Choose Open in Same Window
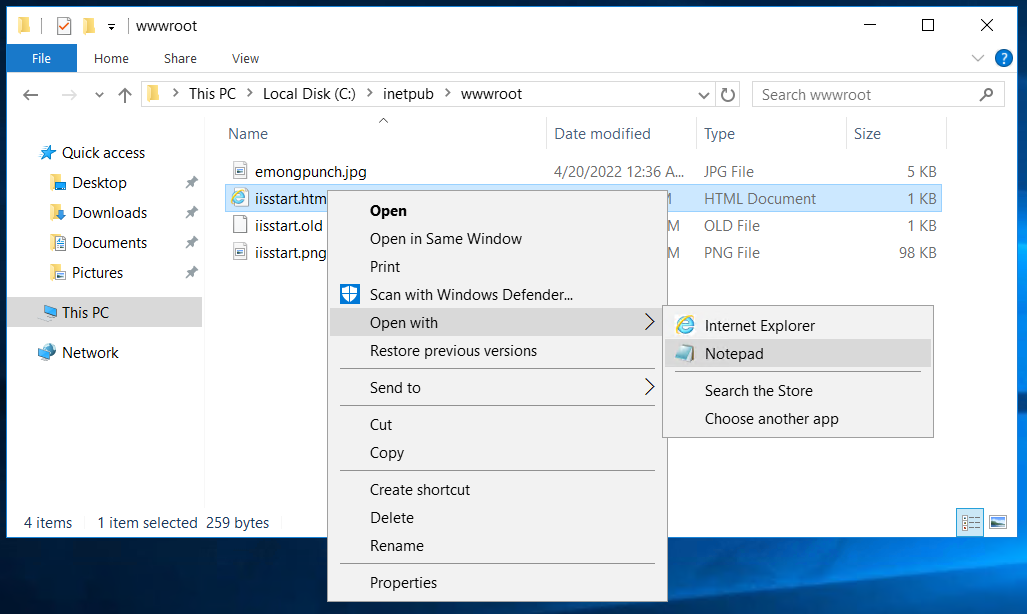Image resolution: width=1027 pixels, height=614 pixels. pyautogui.click(x=497, y=239)
